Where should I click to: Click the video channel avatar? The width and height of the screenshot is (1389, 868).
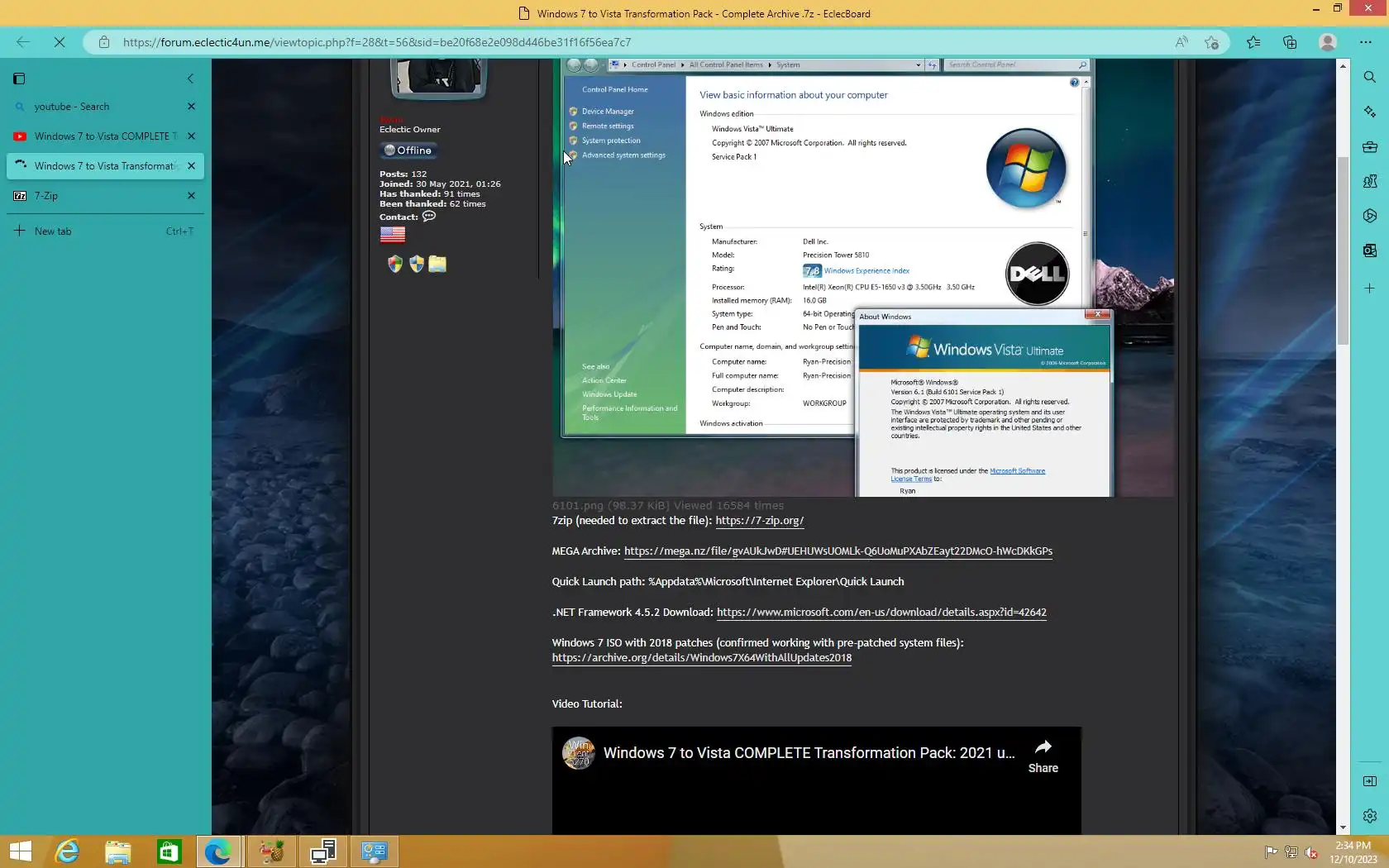579,753
